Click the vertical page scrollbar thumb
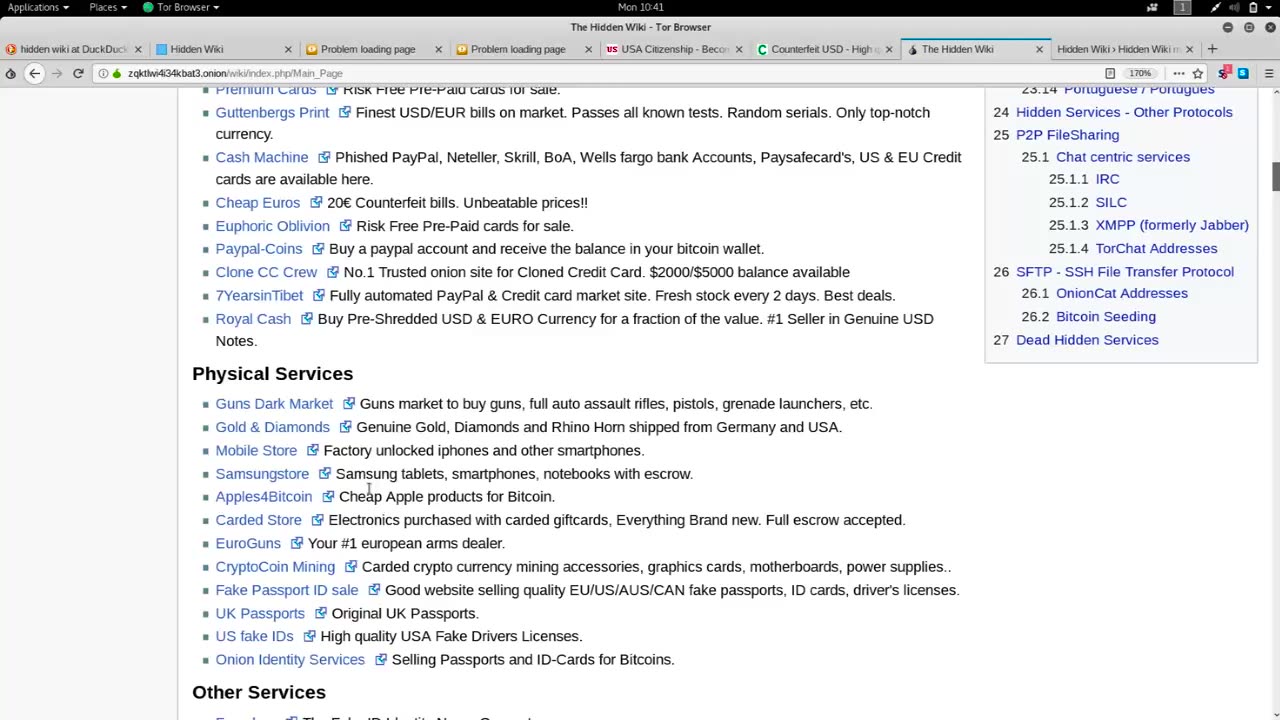The image size is (1280, 720). point(1275,175)
